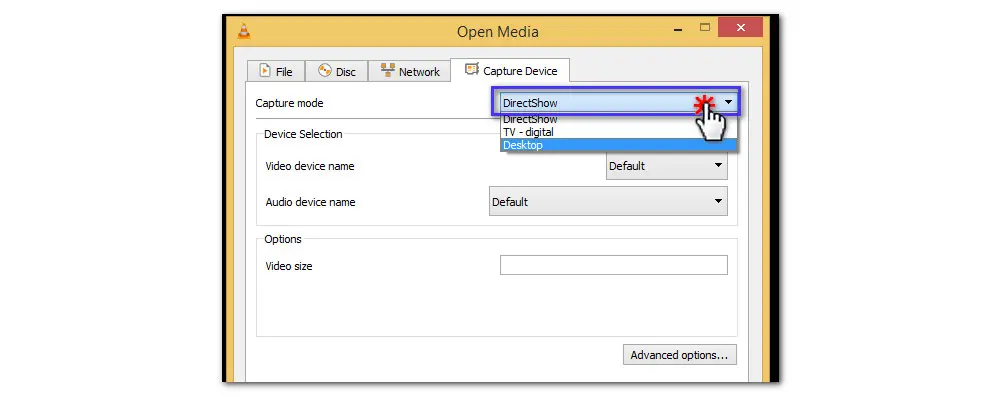Select the Capture Device tab

(510, 70)
